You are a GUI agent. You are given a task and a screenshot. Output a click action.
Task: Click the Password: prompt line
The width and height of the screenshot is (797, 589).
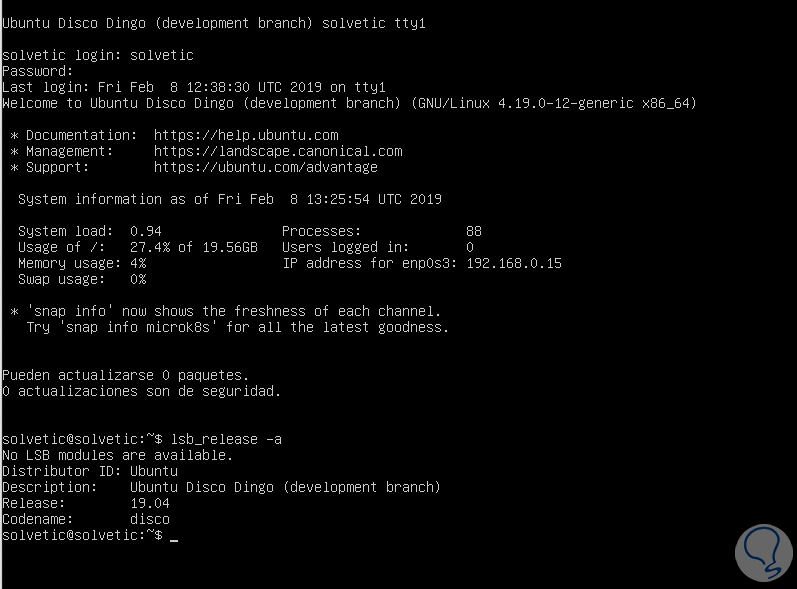pyautogui.click(x=38, y=71)
